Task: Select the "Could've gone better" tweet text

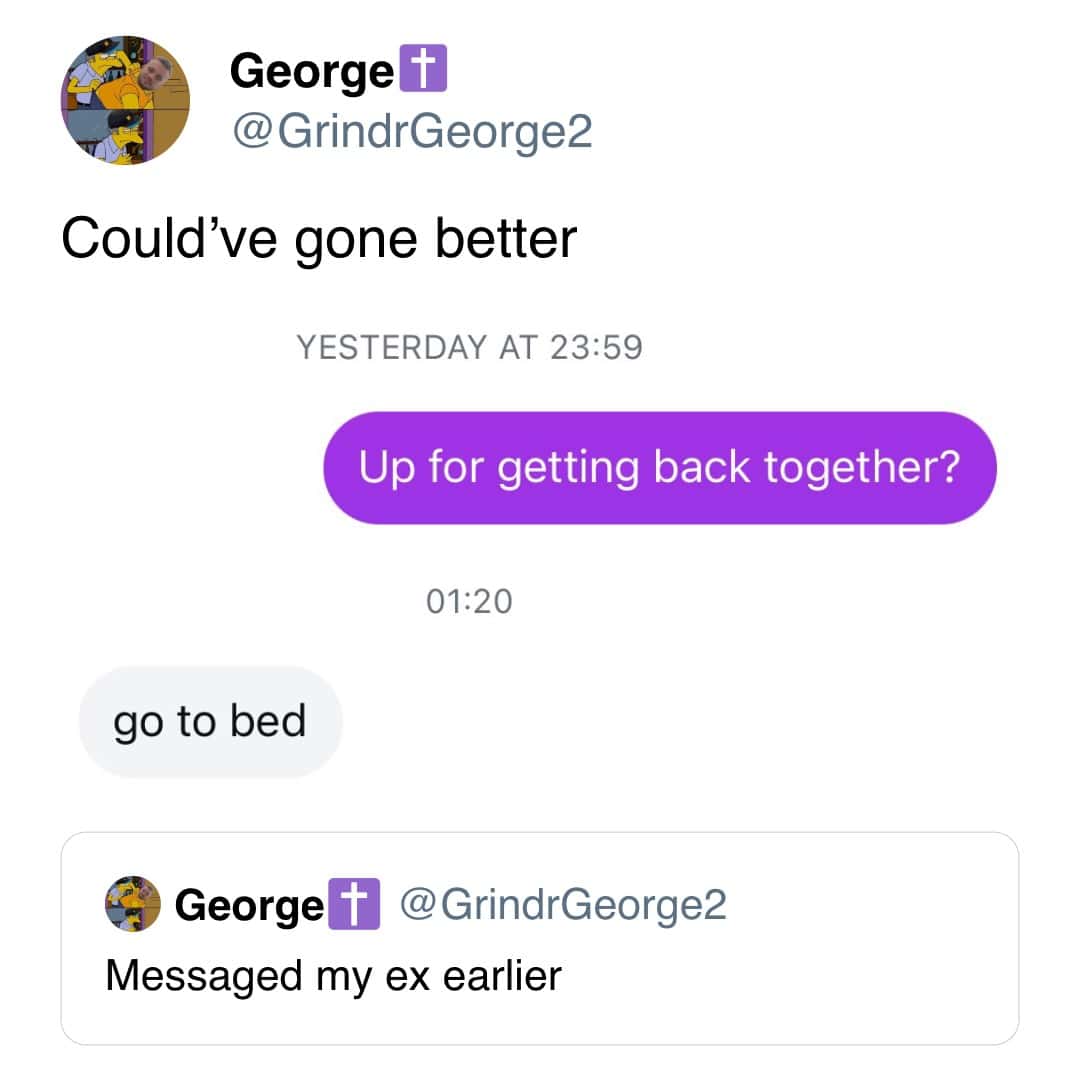Action: (319, 239)
